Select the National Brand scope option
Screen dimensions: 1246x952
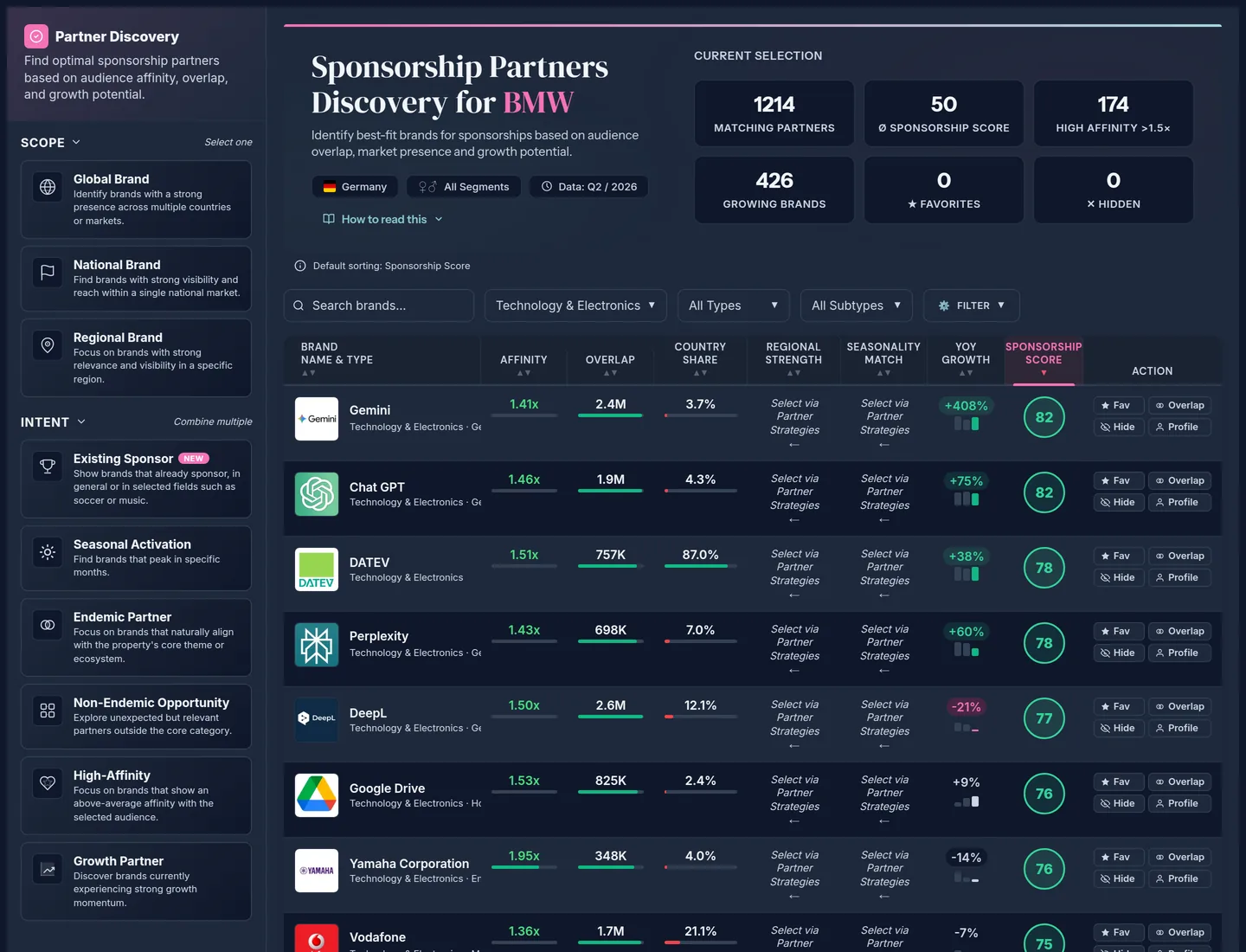[136, 279]
